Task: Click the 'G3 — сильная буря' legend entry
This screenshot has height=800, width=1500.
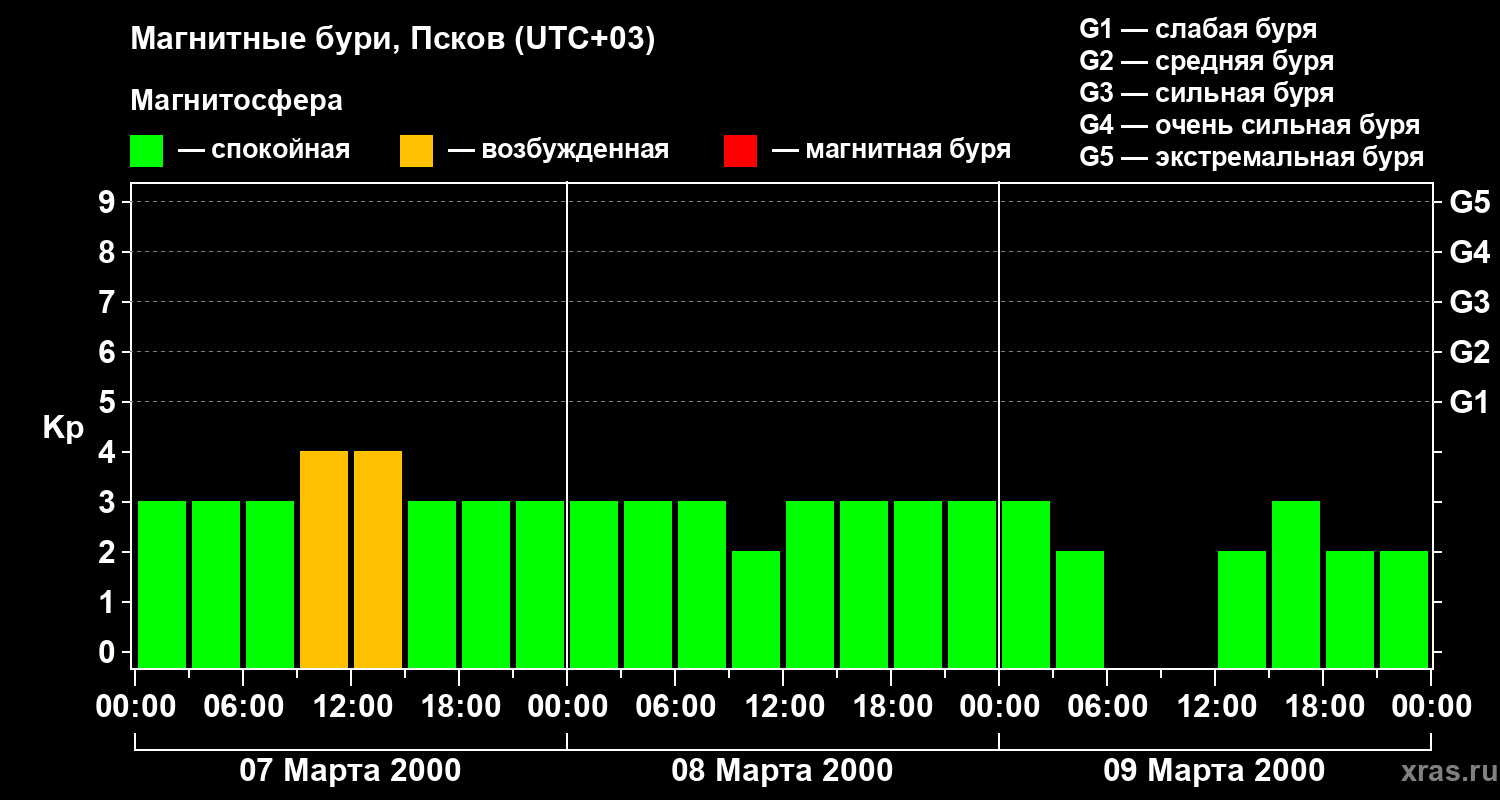Action: [x=1206, y=93]
